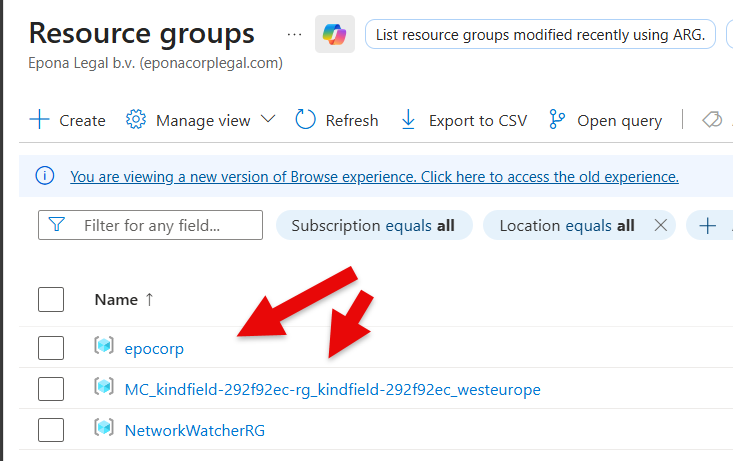The height and width of the screenshot is (461, 733).
Task: Click the Create plus icon
Action: point(39,120)
